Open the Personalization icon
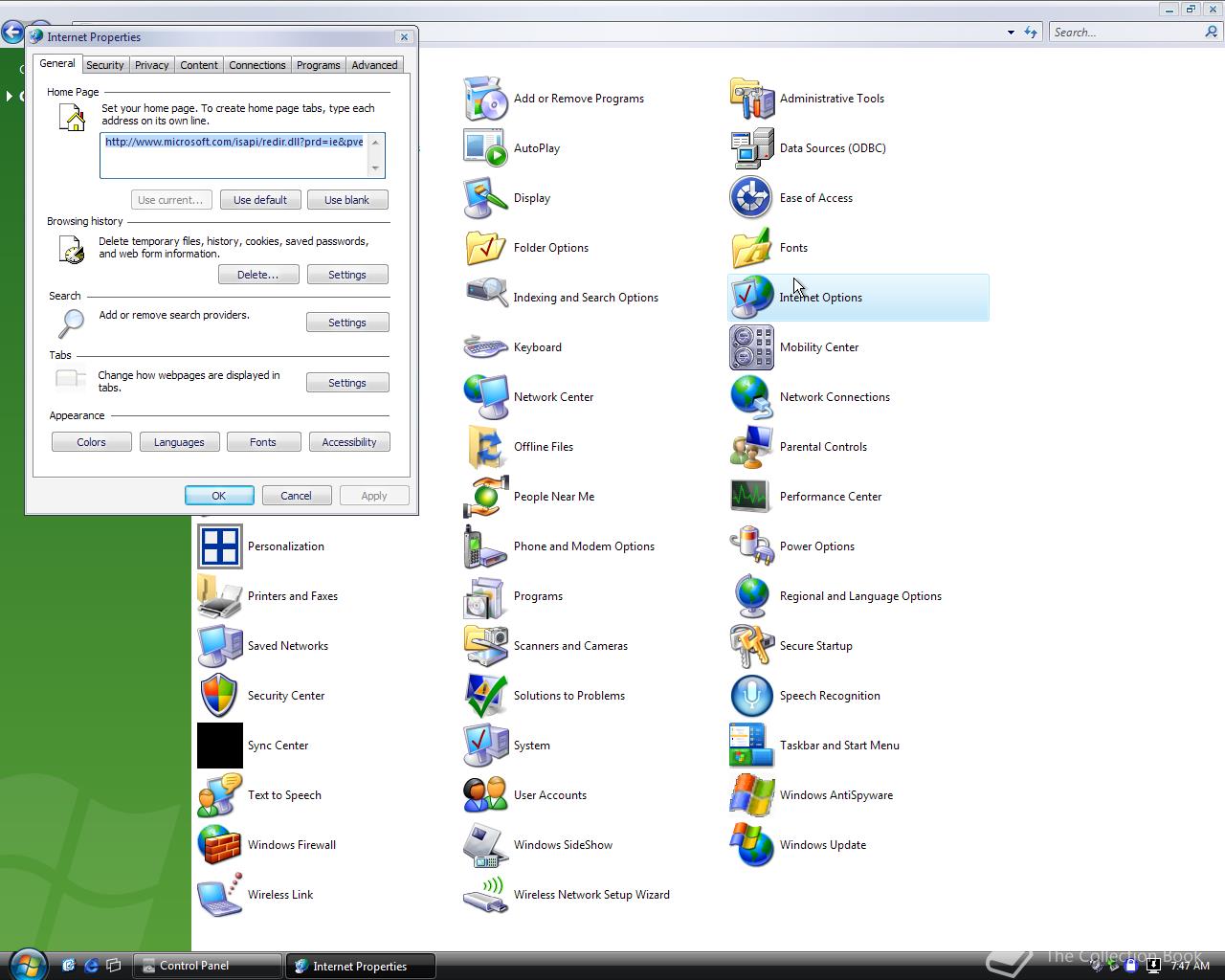The height and width of the screenshot is (980, 1225). (219, 546)
